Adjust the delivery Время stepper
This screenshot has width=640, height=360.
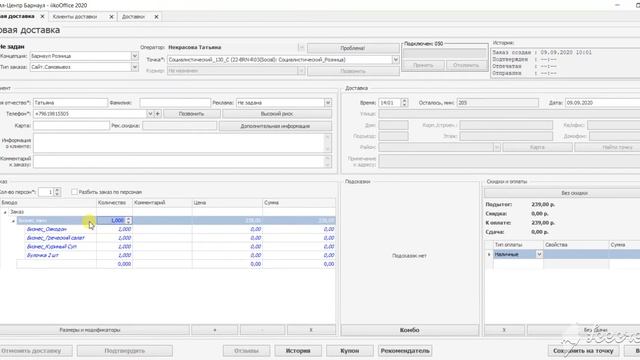click(x=404, y=103)
